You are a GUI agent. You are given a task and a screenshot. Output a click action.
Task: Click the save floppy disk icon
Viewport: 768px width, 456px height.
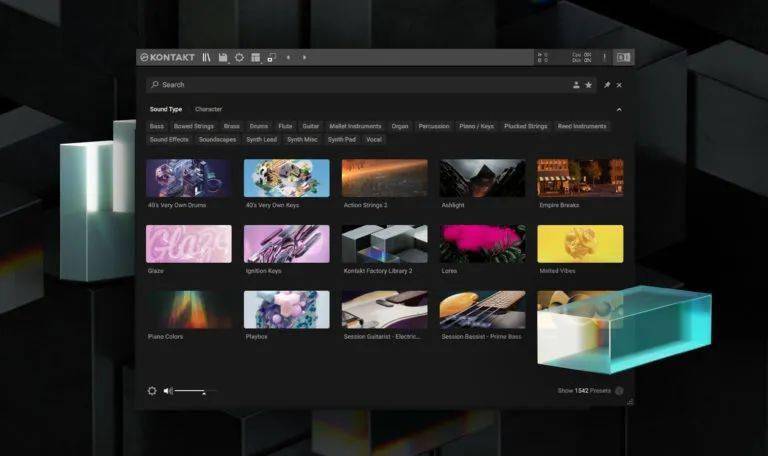point(223,57)
